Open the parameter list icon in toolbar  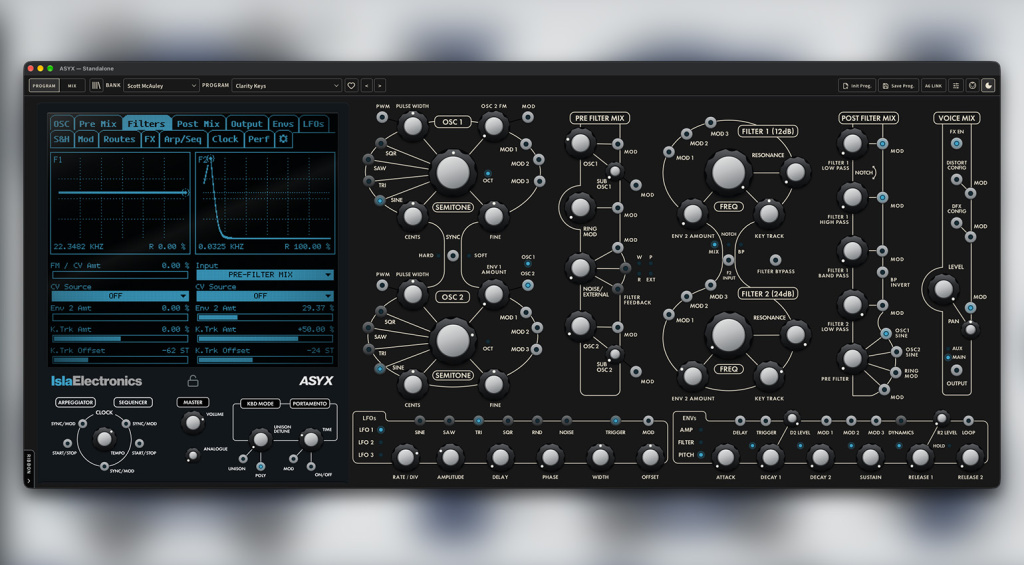(x=956, y=86)
